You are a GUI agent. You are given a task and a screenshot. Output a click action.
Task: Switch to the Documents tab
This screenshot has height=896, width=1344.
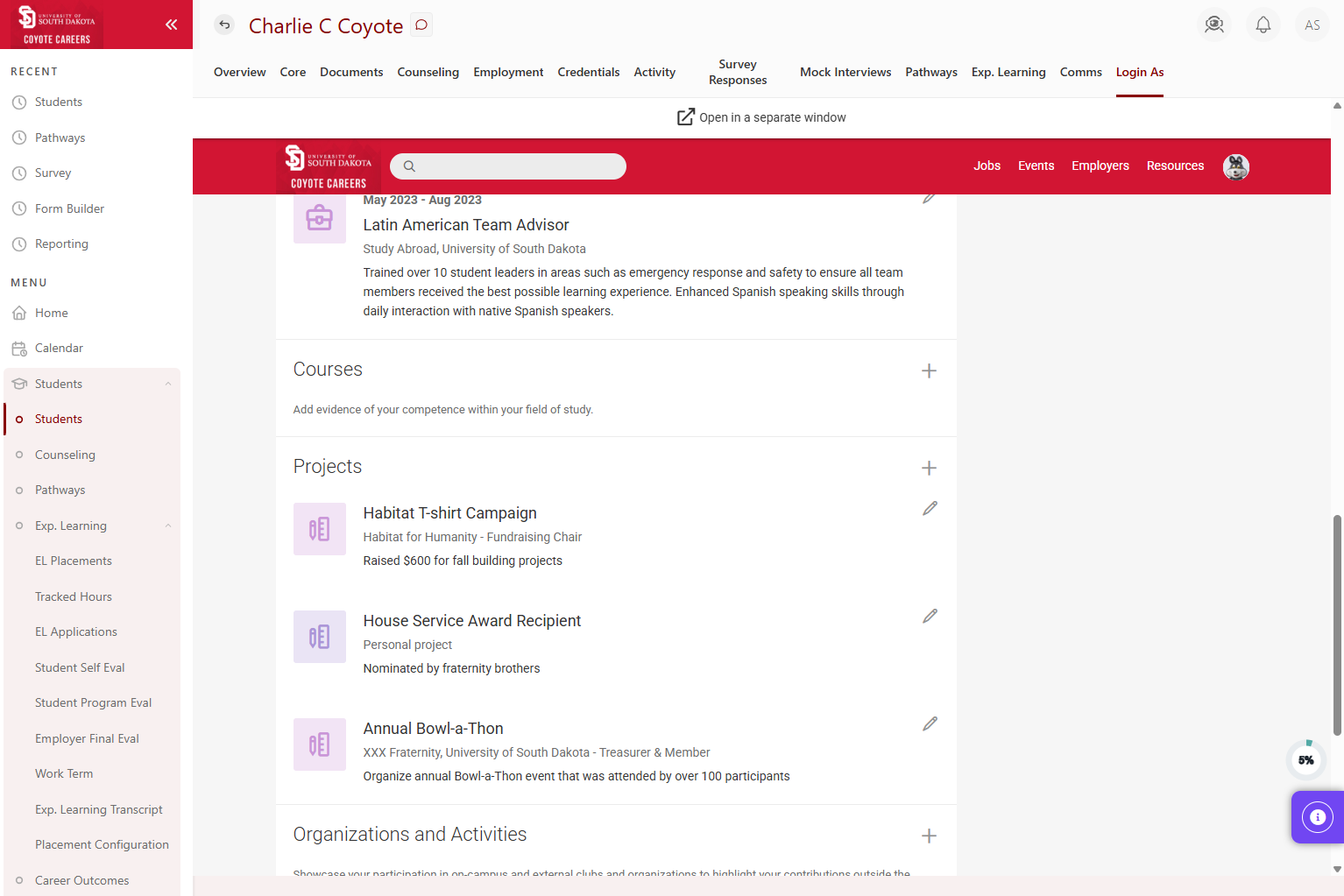click(x=351, y=72)
